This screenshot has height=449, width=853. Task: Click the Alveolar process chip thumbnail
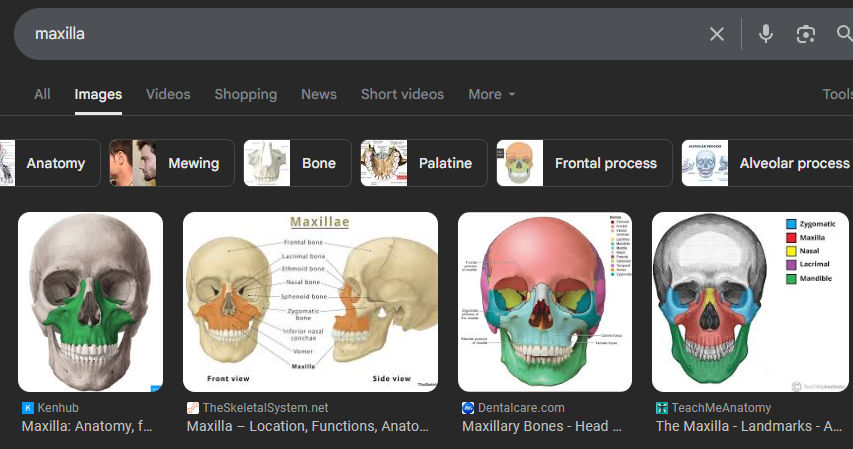[705, 163]
